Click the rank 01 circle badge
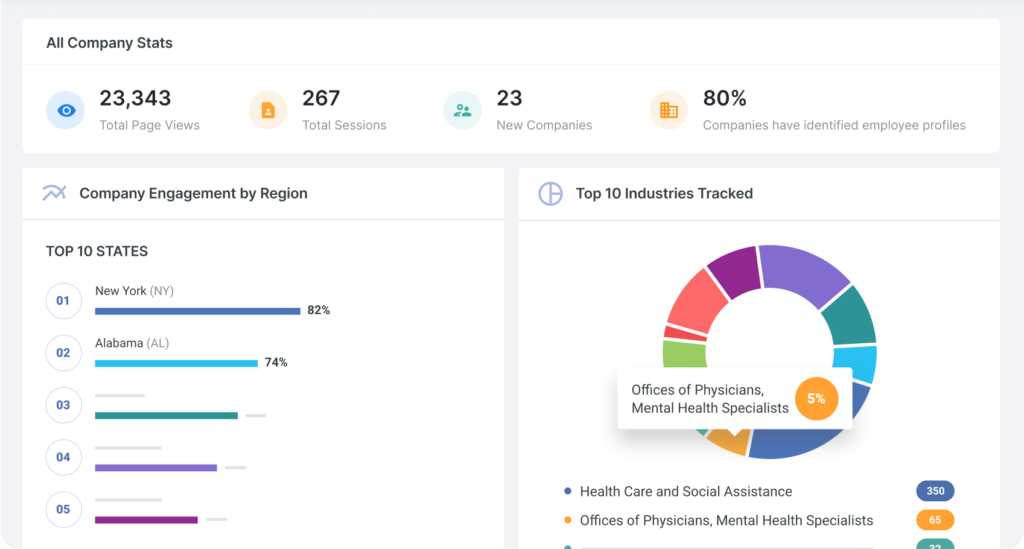 [x=63, y=301]
